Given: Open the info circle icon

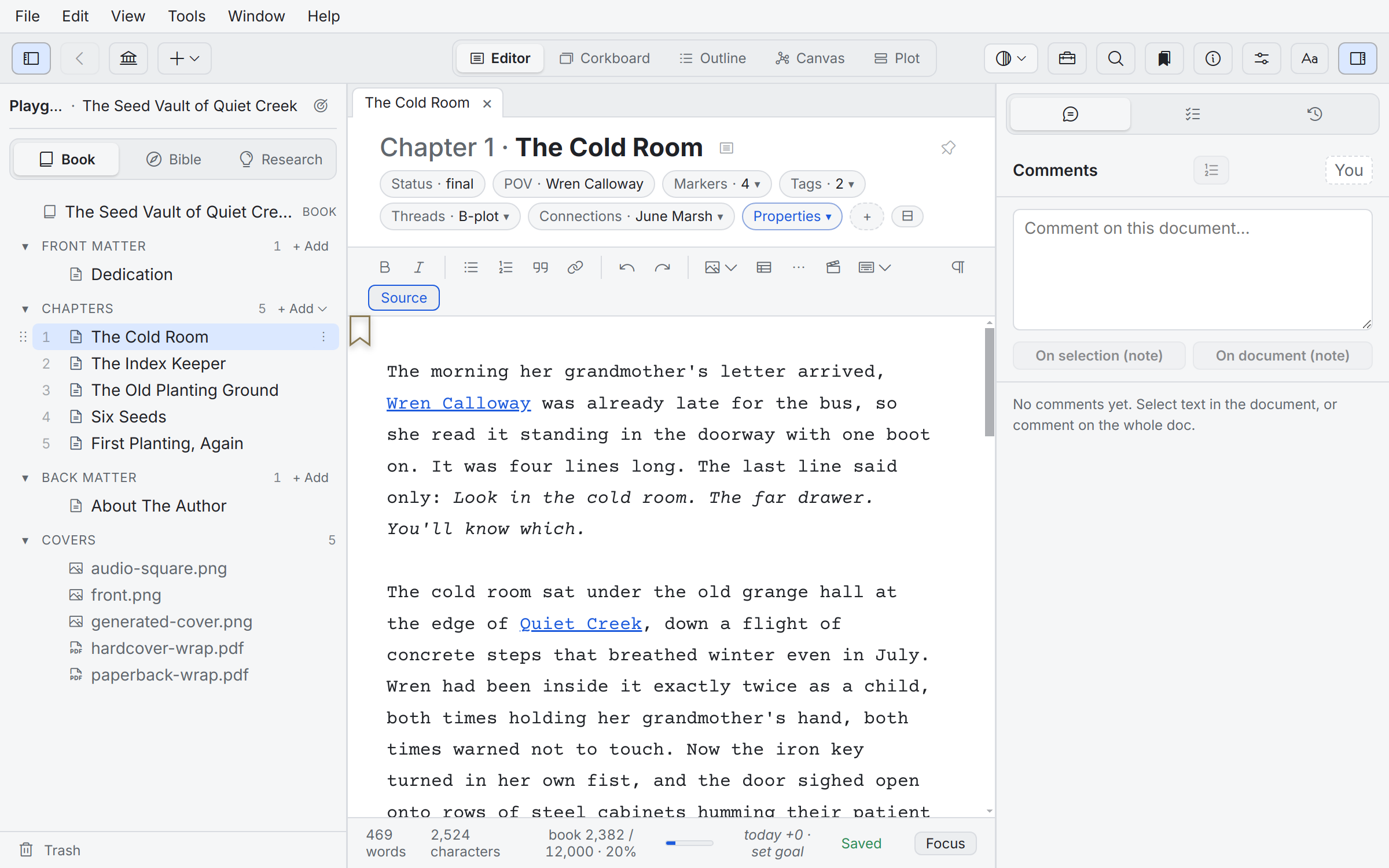Looking at the screenshot, I should pos(1212,58).
